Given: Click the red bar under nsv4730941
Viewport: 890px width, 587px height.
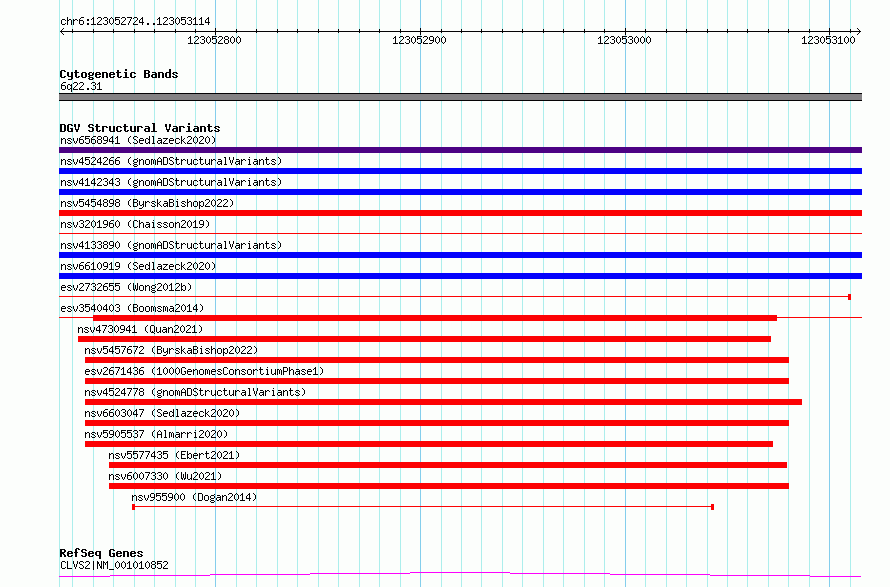Looking at the screenshot, I should (x=425, y=339).
